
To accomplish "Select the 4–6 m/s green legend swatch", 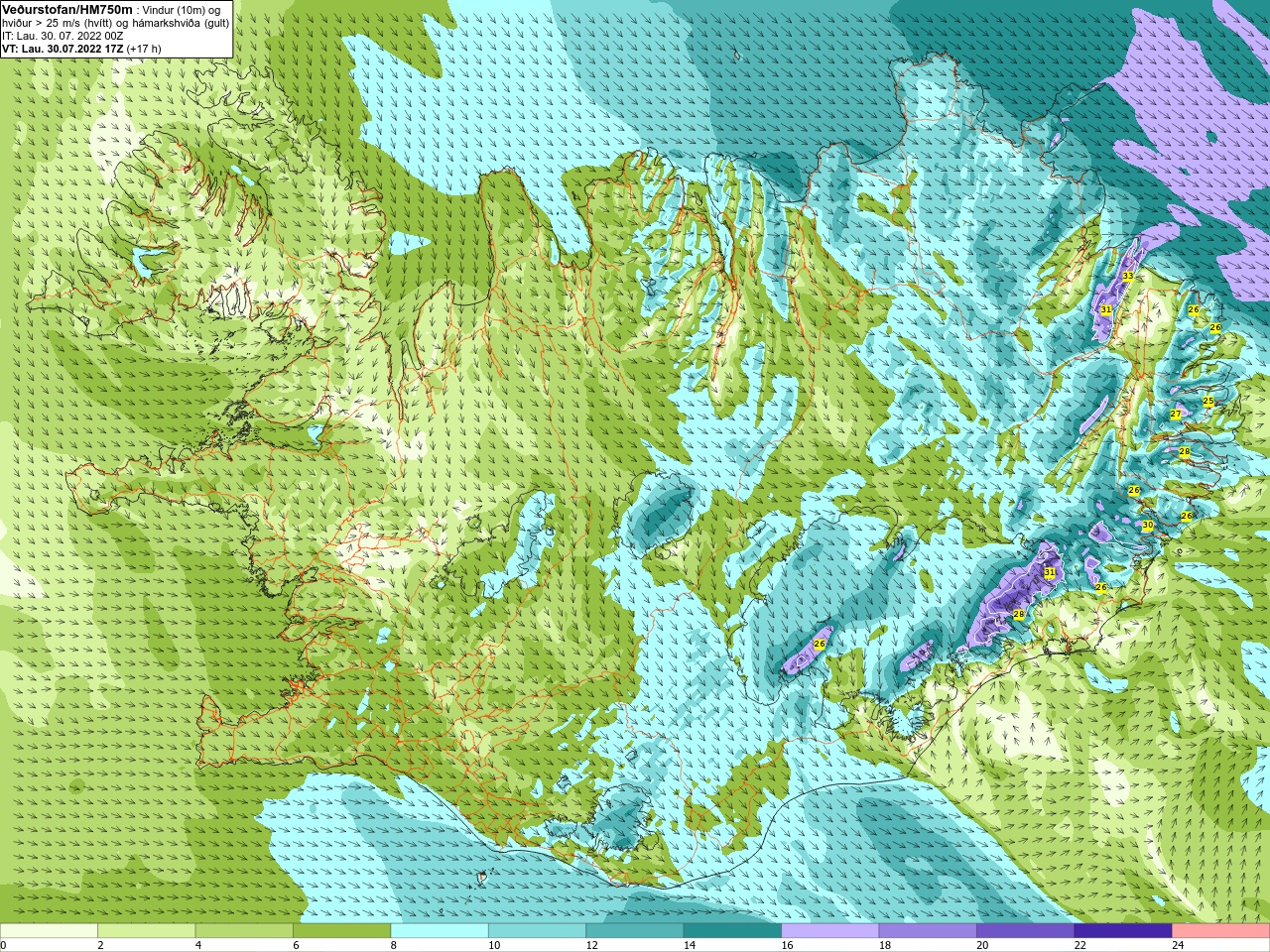I will pyautogui.click(x=244, y=930).
